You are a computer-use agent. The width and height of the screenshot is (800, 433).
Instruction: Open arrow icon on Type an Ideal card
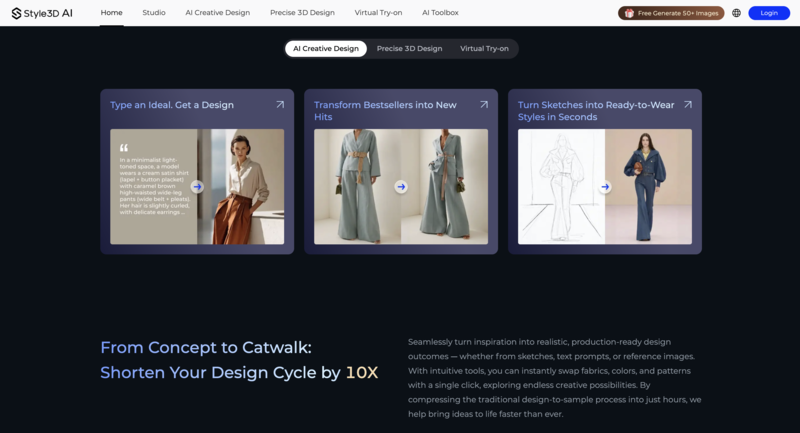tap(280, 104)
